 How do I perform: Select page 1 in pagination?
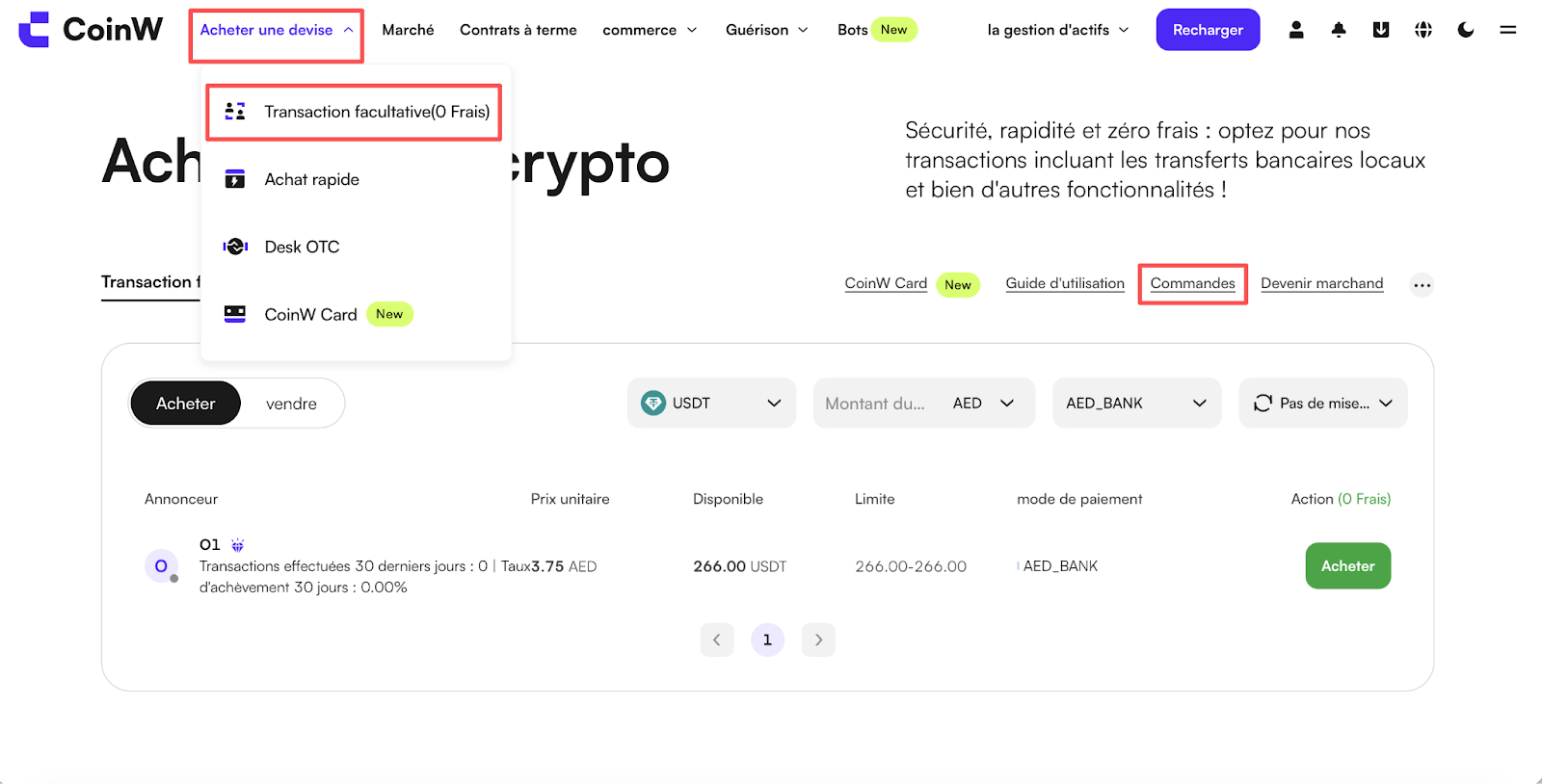point(767,640)
